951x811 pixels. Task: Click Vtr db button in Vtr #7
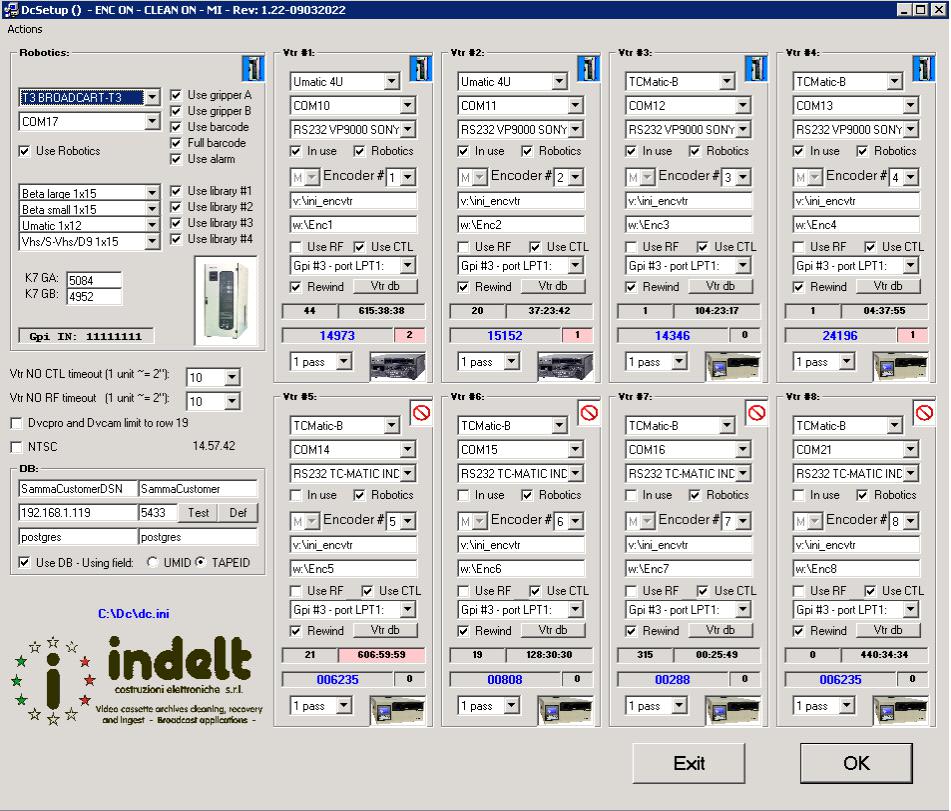point(721,630)
